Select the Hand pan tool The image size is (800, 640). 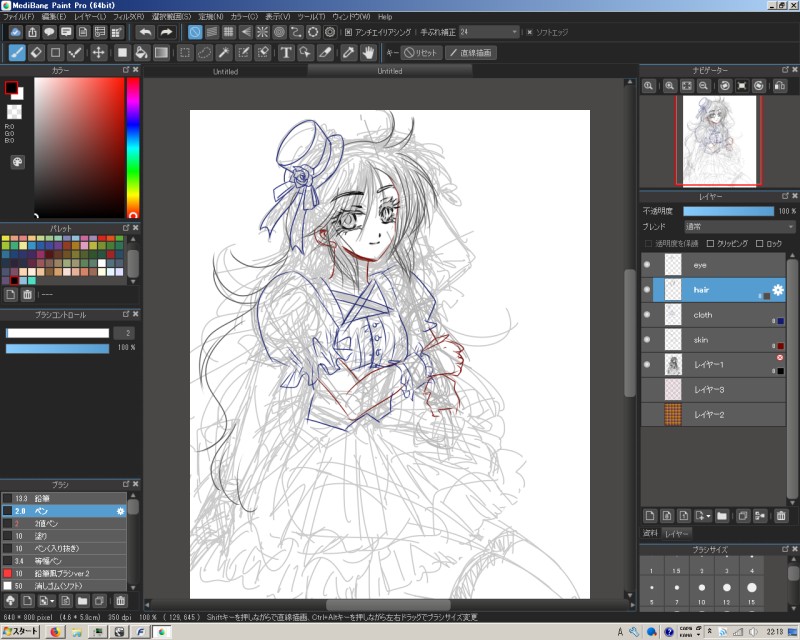click(368, 53)
